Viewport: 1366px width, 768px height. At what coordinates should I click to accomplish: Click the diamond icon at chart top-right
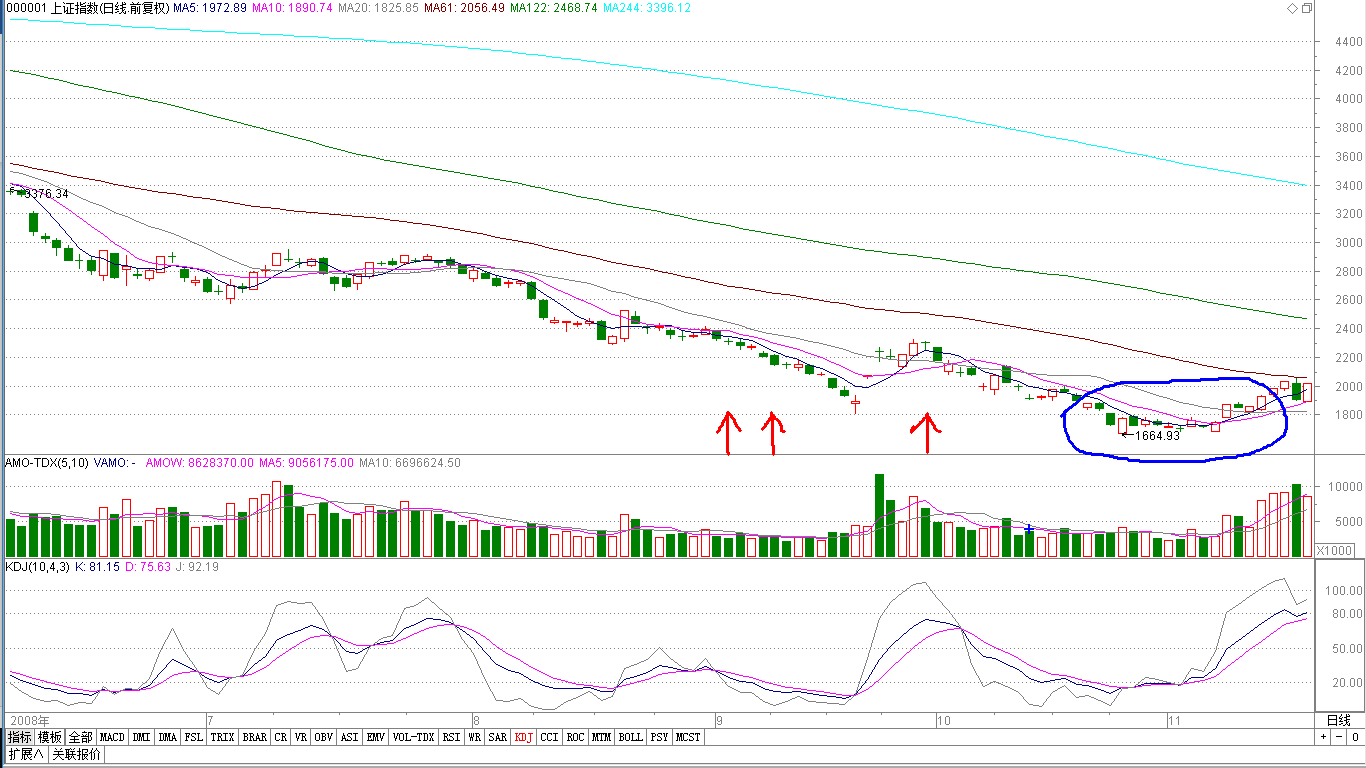pyautogui.click(x=1290, y=8)
